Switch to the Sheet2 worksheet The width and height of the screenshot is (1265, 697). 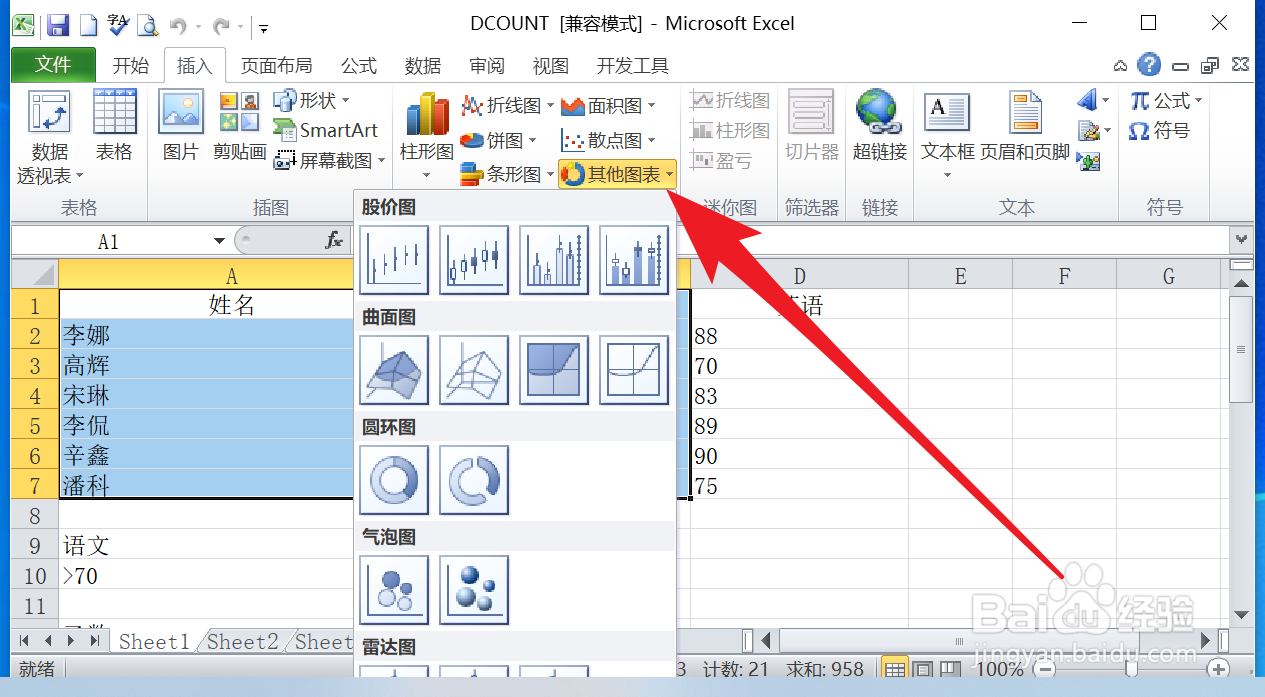241,642
